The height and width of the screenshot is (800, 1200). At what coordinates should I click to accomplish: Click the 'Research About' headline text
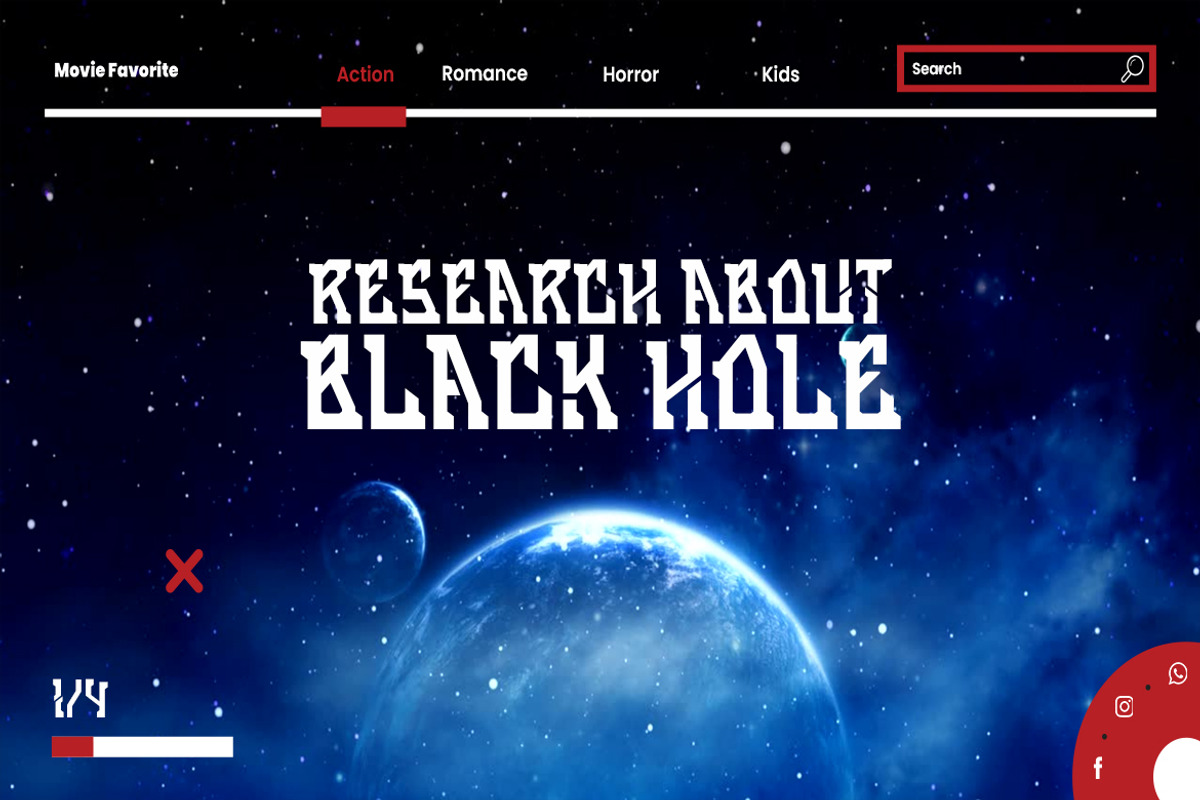click(600, 292)
